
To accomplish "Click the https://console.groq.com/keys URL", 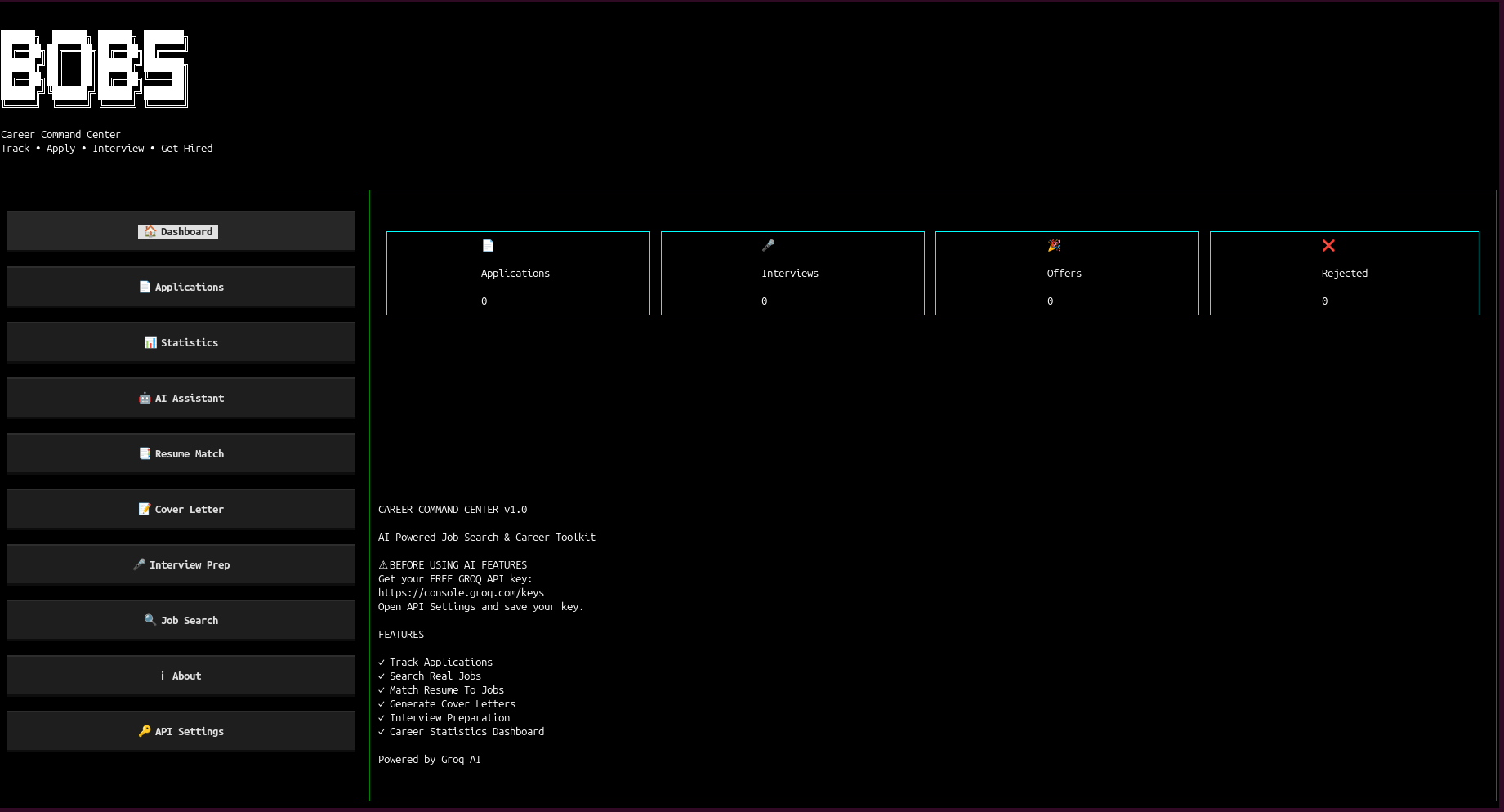I will coord(461,592).
